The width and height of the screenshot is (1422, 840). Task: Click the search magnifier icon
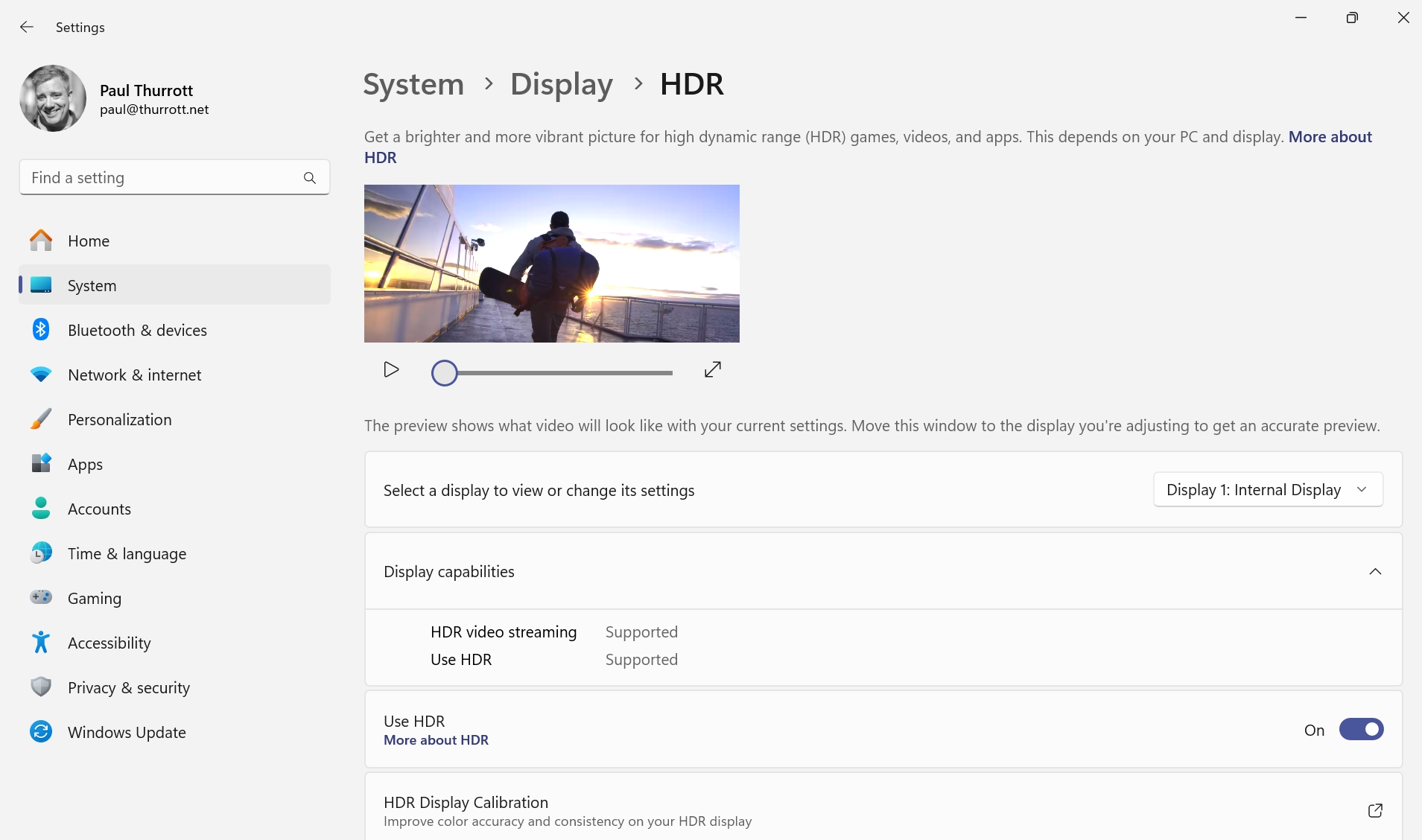coord(310,178)
